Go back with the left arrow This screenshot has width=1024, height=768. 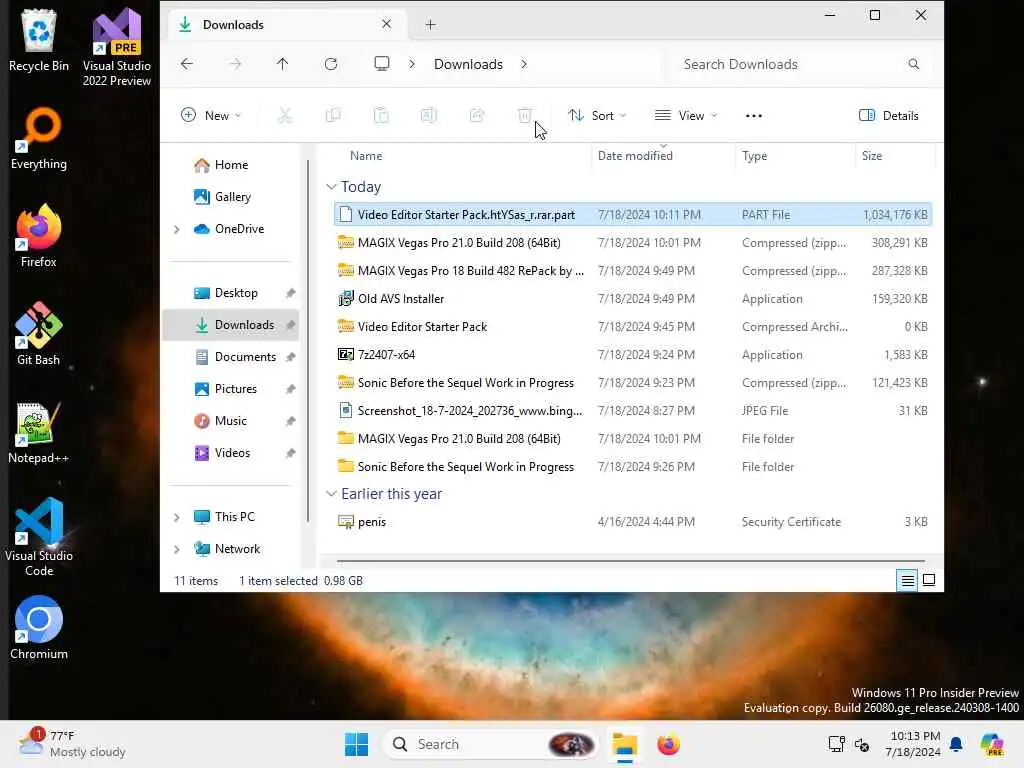(187, 64)
